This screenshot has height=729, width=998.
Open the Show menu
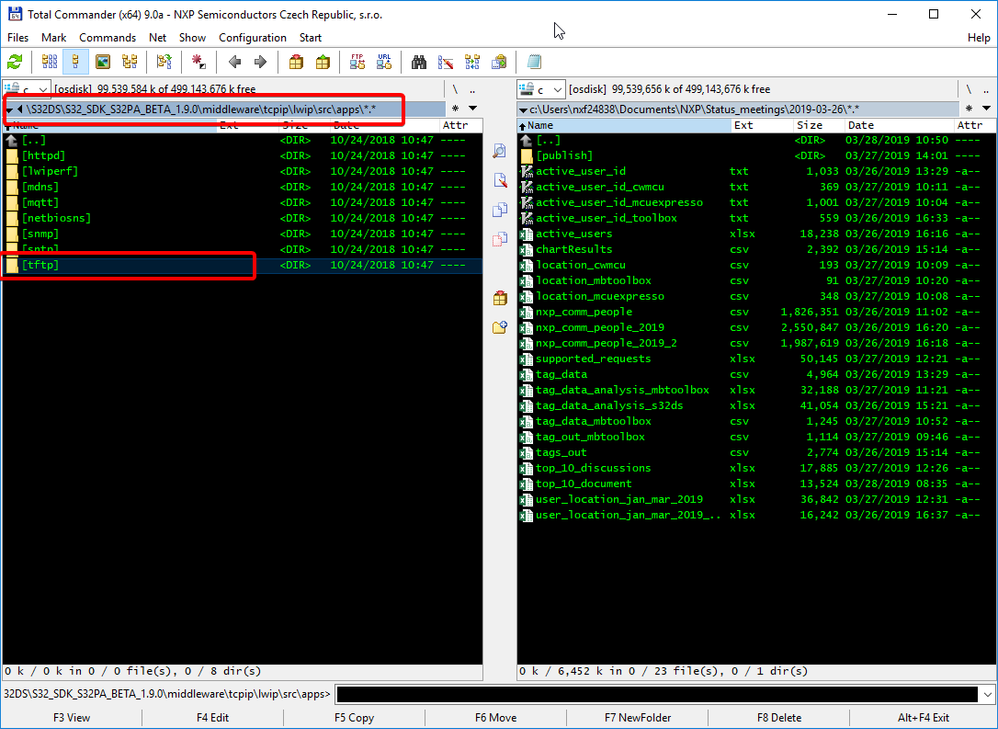(192, 38)
